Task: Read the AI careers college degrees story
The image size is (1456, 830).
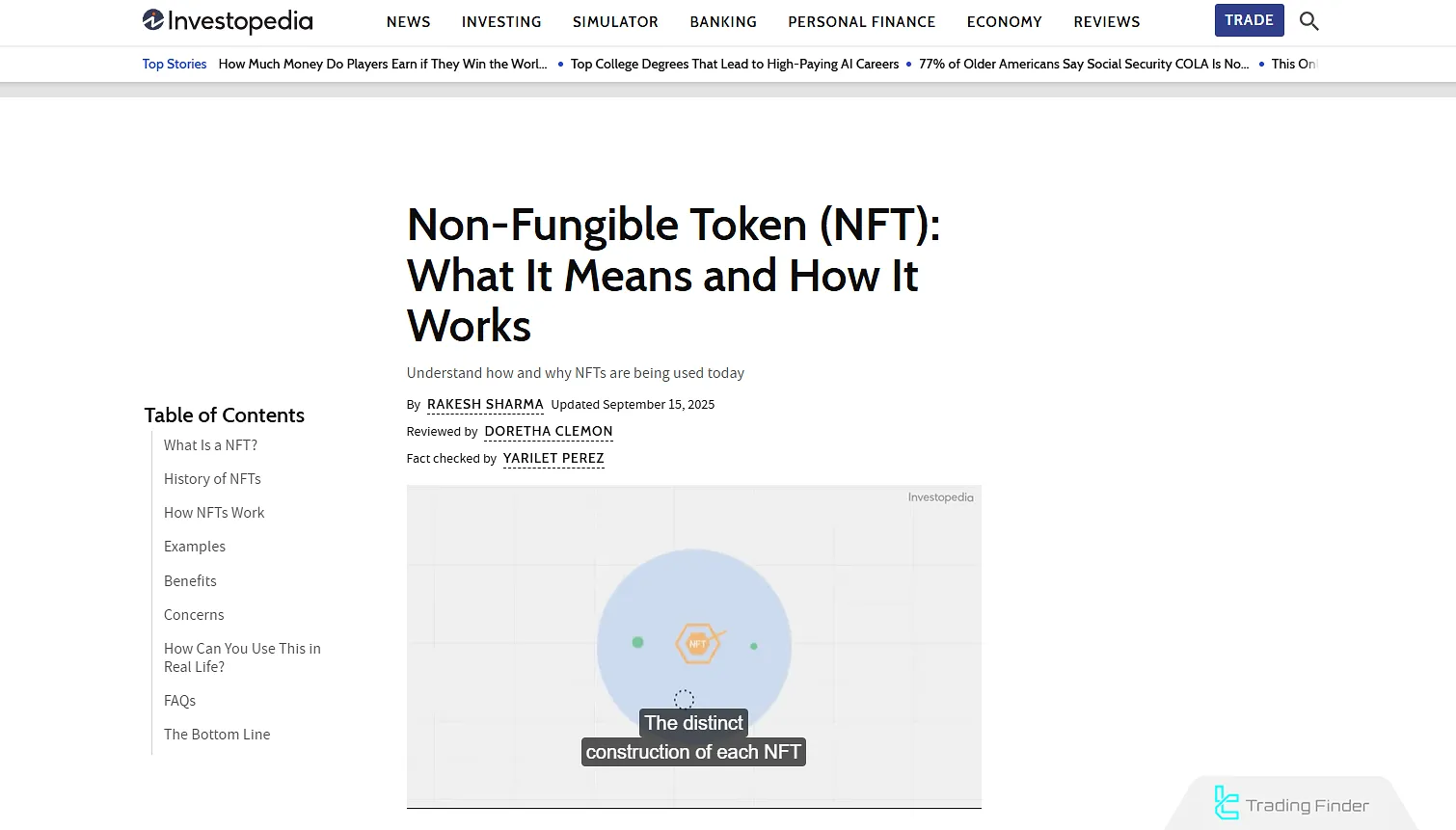Action: click(734, 64)
